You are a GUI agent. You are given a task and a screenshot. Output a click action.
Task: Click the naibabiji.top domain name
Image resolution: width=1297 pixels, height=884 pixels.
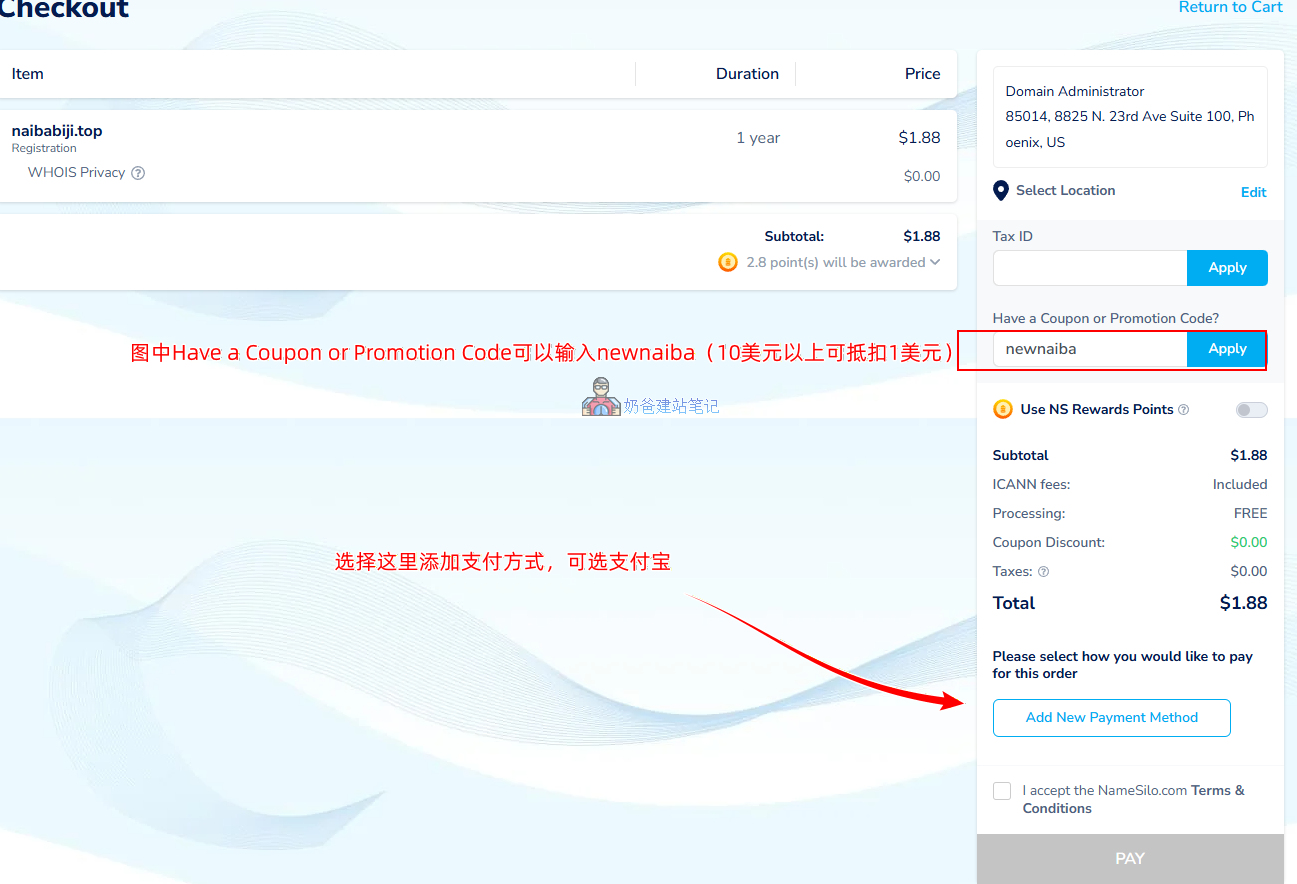click(x=56, y=130)
